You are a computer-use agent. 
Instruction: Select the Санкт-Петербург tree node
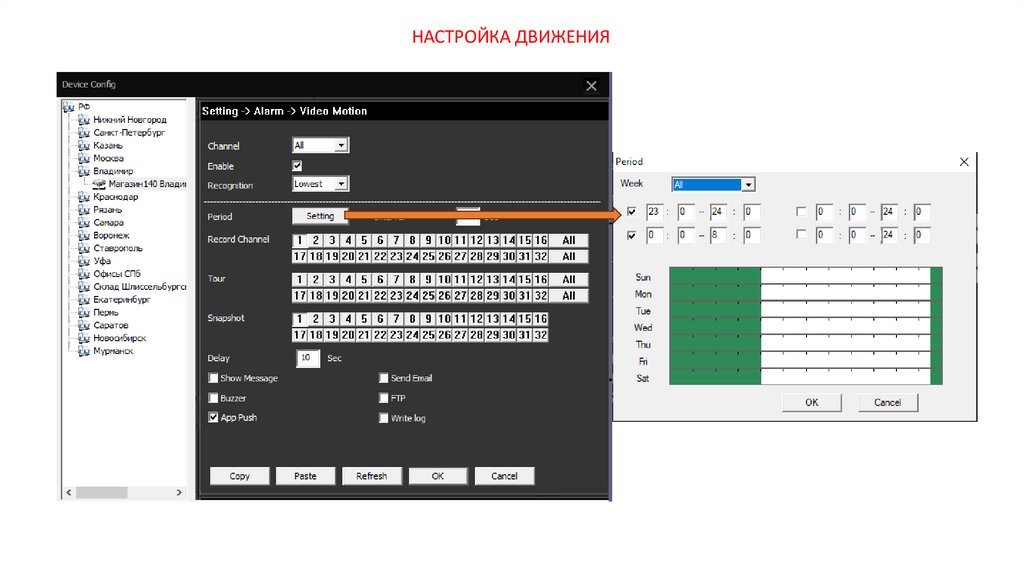[129, 133]
